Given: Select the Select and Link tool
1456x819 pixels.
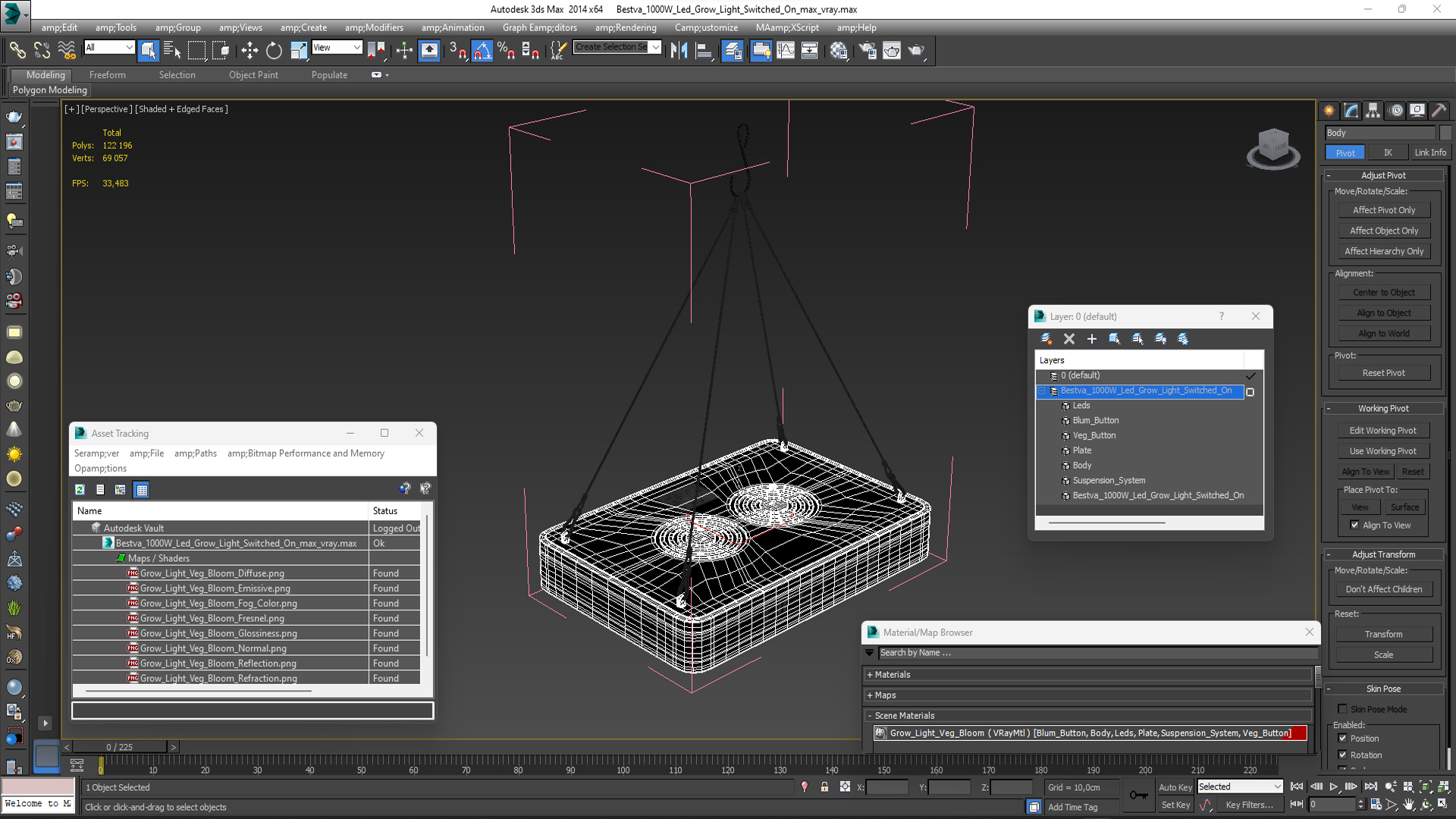Looking at the screenshot, I should pos(17,51).
